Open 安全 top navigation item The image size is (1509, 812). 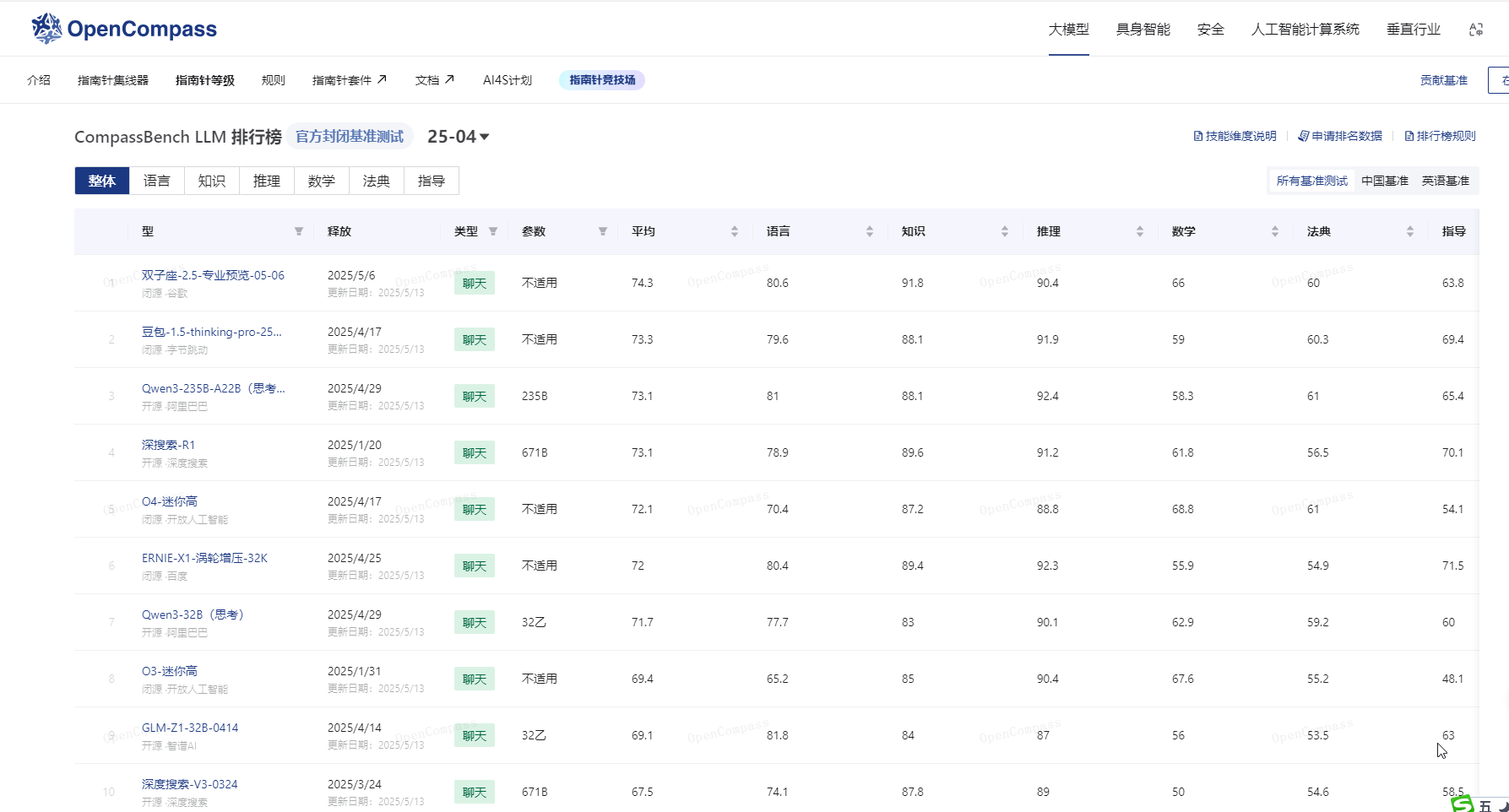pyautogui.click(x=1211, y=30)
